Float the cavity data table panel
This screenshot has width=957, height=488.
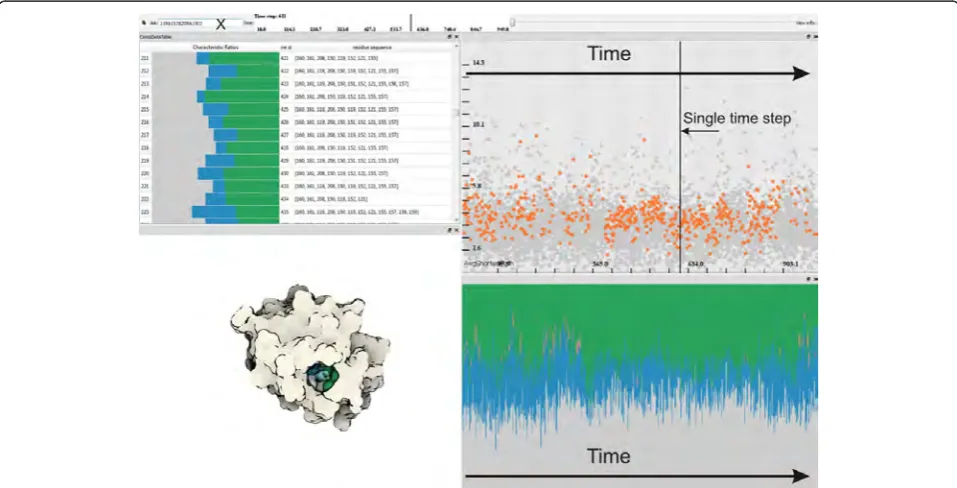[x=450, y=37]
